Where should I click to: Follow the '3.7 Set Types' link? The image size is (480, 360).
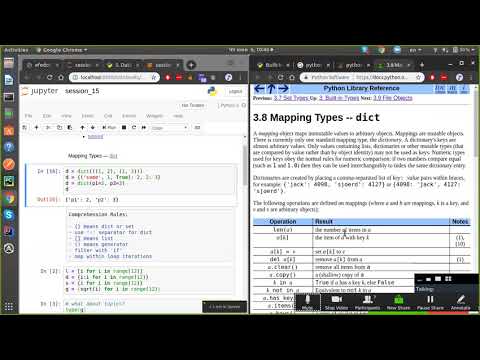(x=292, y=98)
